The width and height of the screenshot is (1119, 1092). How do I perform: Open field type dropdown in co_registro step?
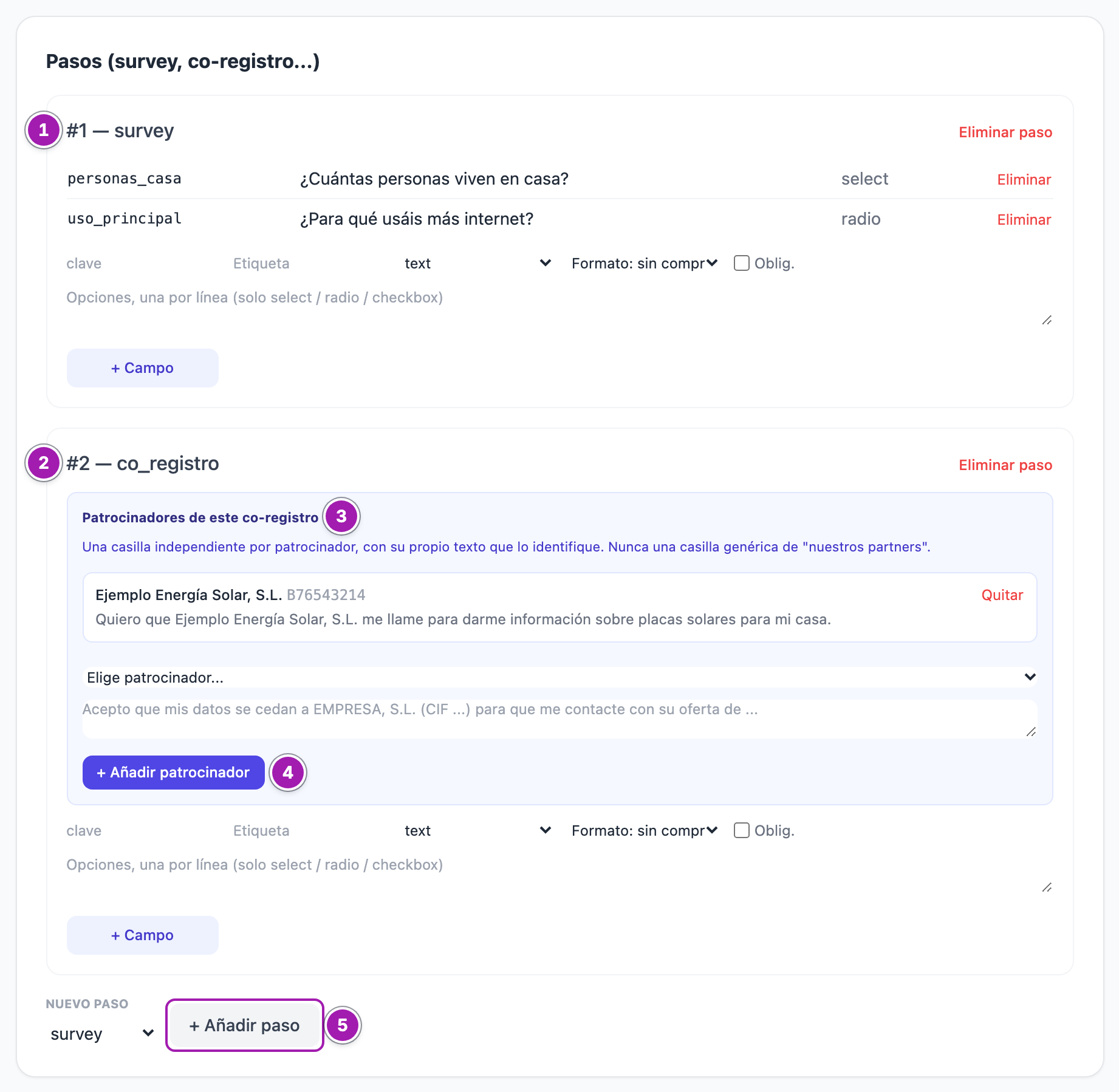pos(477,831)
